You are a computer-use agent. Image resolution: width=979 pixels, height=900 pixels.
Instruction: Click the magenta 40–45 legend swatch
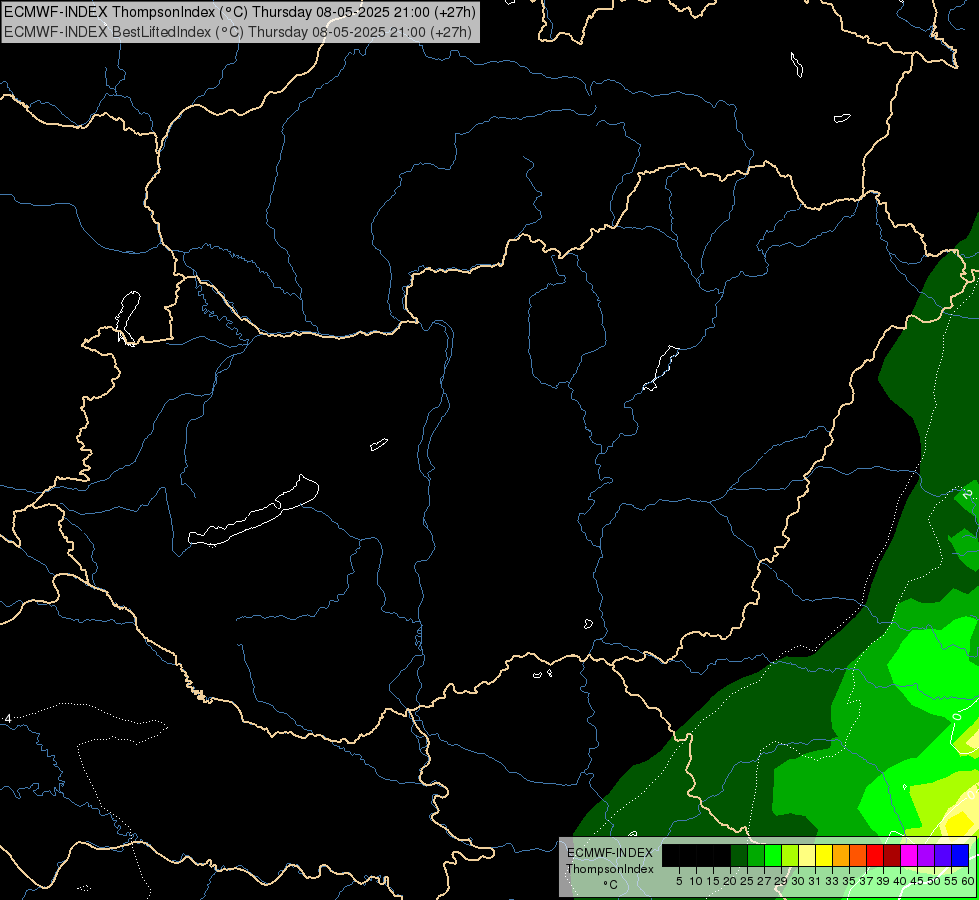908,855
